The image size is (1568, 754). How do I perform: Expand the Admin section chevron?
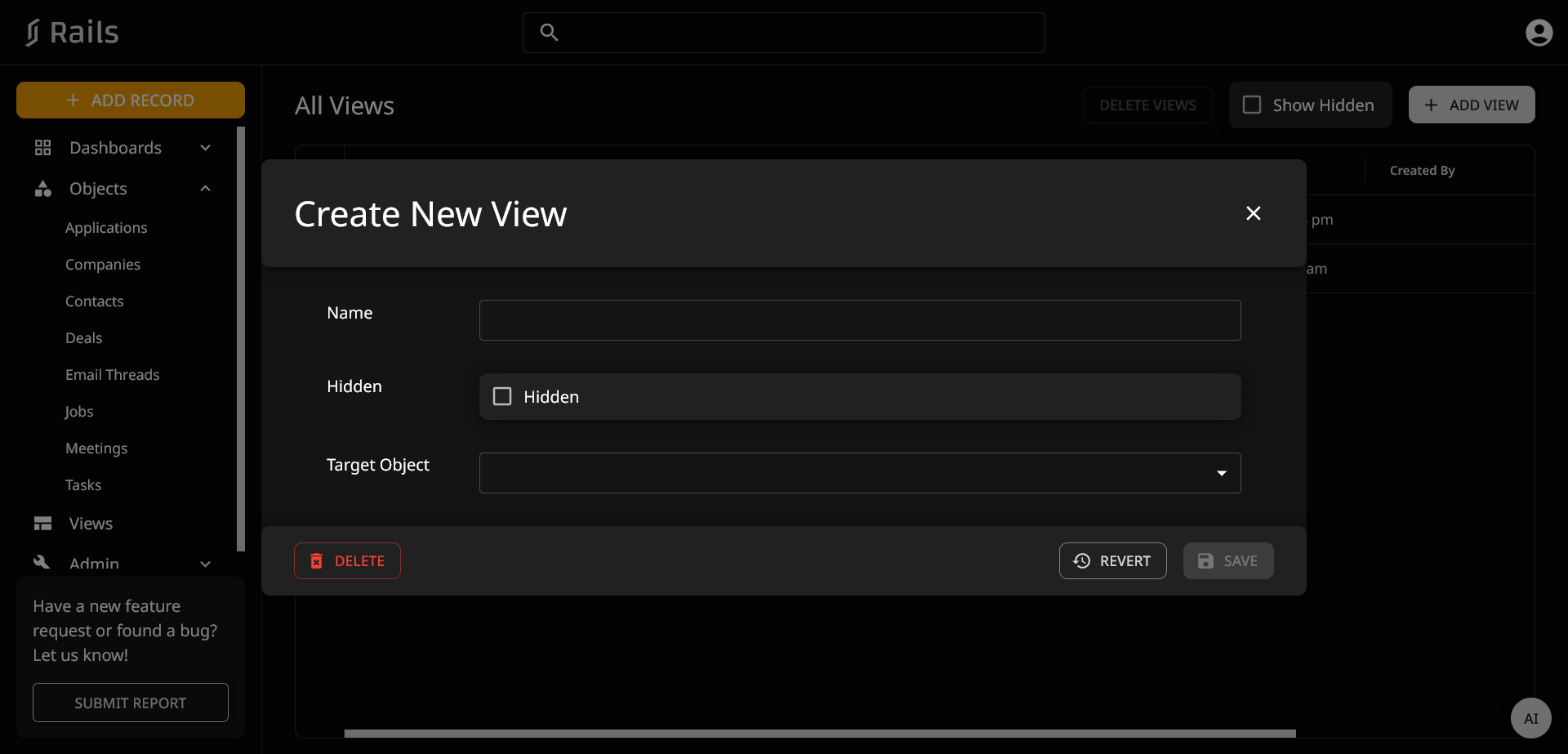[206, 564]
